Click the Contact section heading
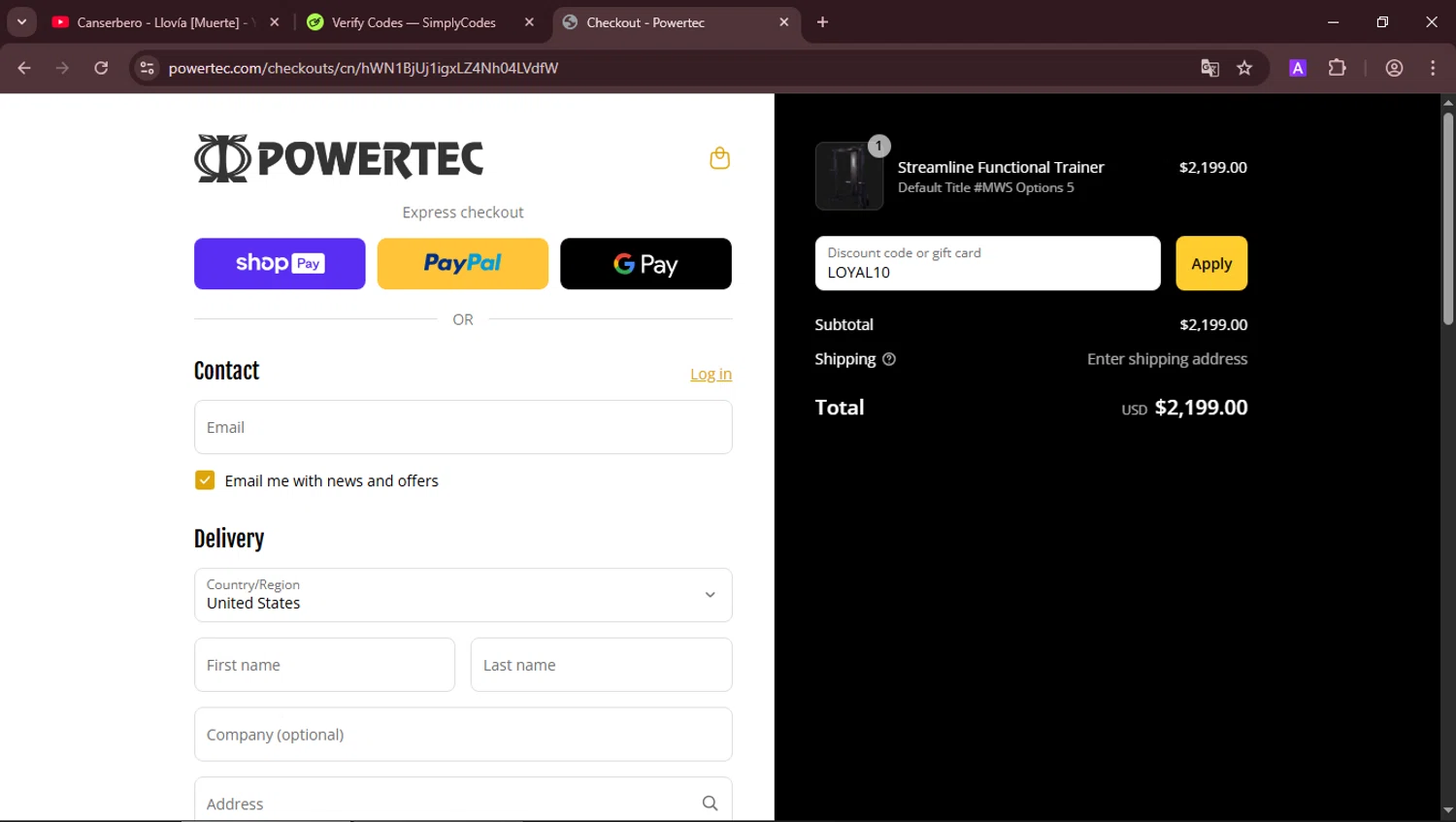 (227, 371)
